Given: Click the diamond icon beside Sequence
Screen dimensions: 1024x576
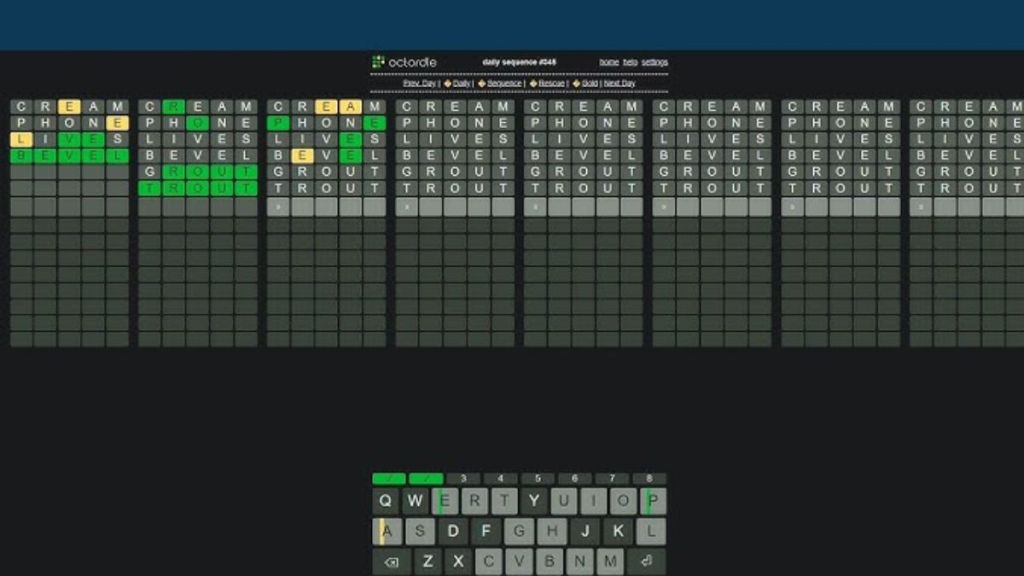Looking at the screenshot, I should [x=481, y=83].
